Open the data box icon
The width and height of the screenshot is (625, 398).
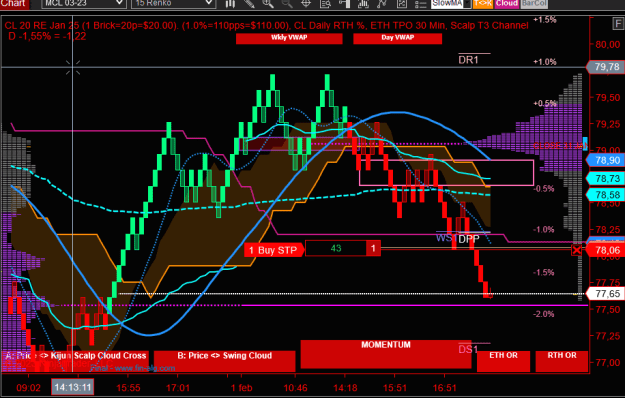click(325, 4)
